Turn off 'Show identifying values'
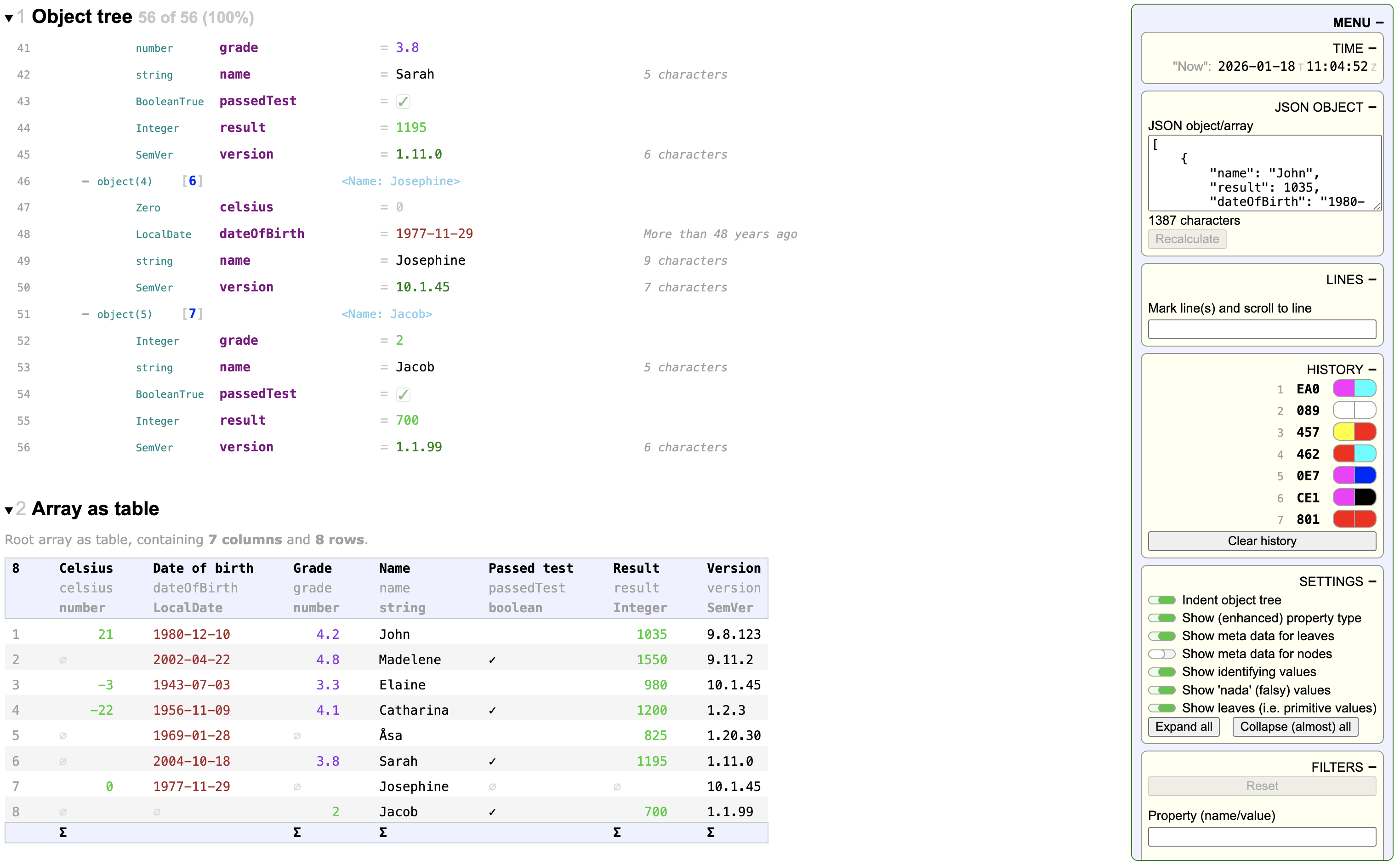 pos(1161,672)
